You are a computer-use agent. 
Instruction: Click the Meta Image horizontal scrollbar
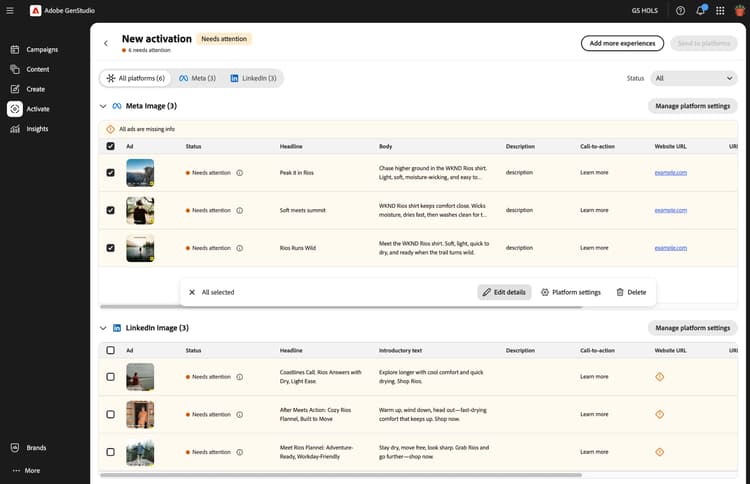(341, 307)
